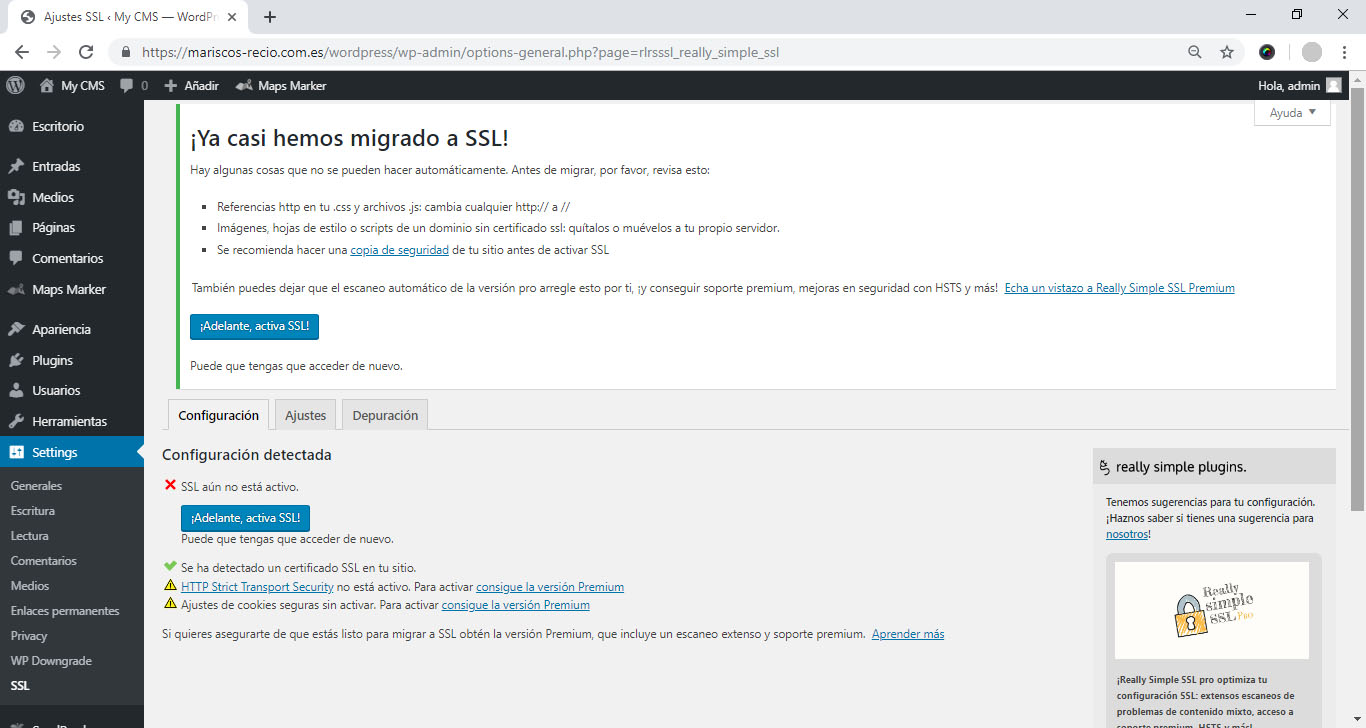This screenshot has width=1366, height=728.
Task: Click the WordPress logo in the admin bar
Action: pyautogui.click(x=15, y=86)
